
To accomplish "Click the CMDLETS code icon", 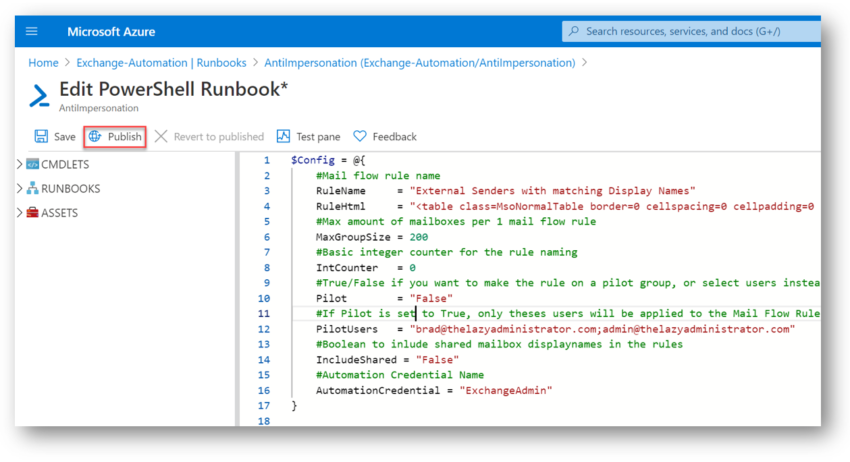I will [x=33, y=164].
